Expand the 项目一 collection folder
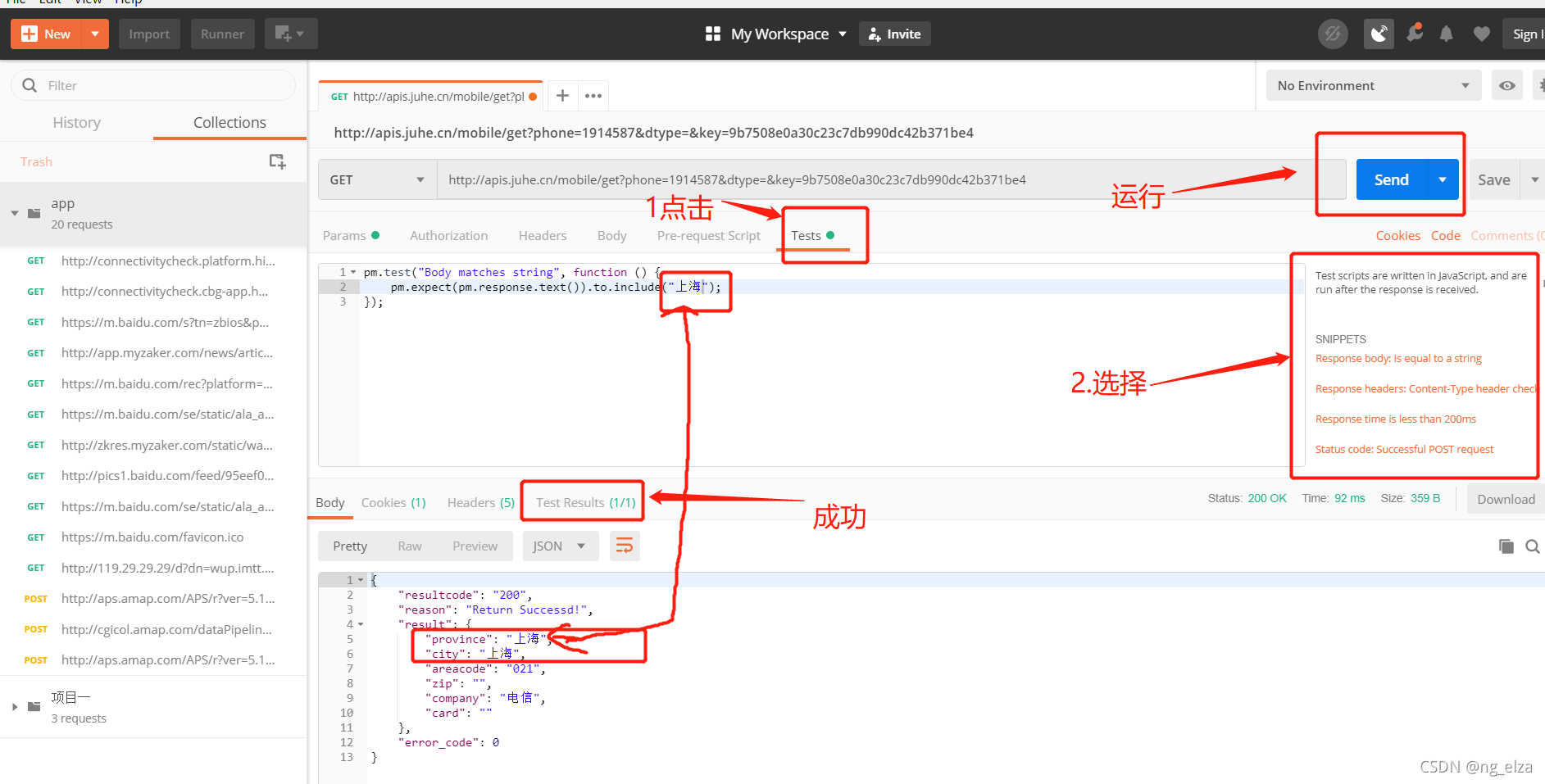The image size is (1545, 784). 15,706
